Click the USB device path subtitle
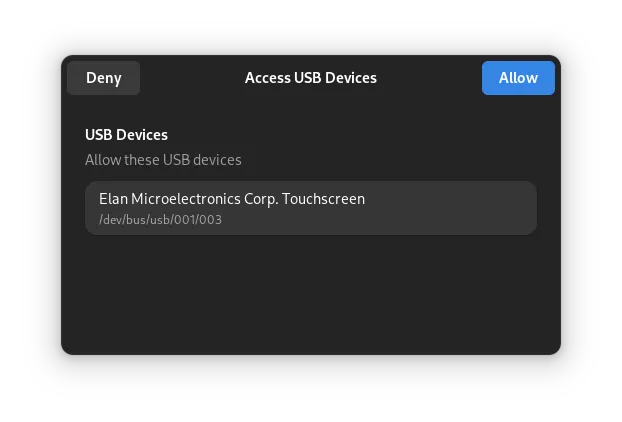Screen dimensions: 622x422 point(160,220)
